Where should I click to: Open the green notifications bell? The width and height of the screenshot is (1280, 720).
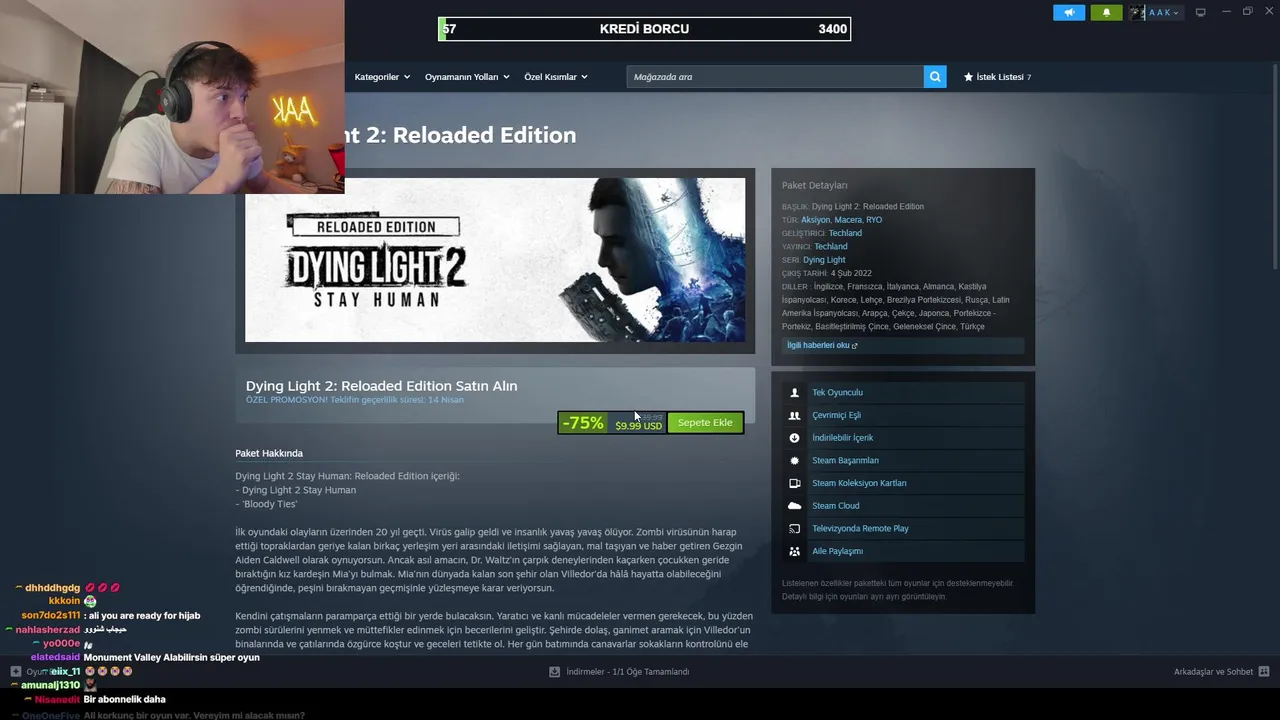1106,12
